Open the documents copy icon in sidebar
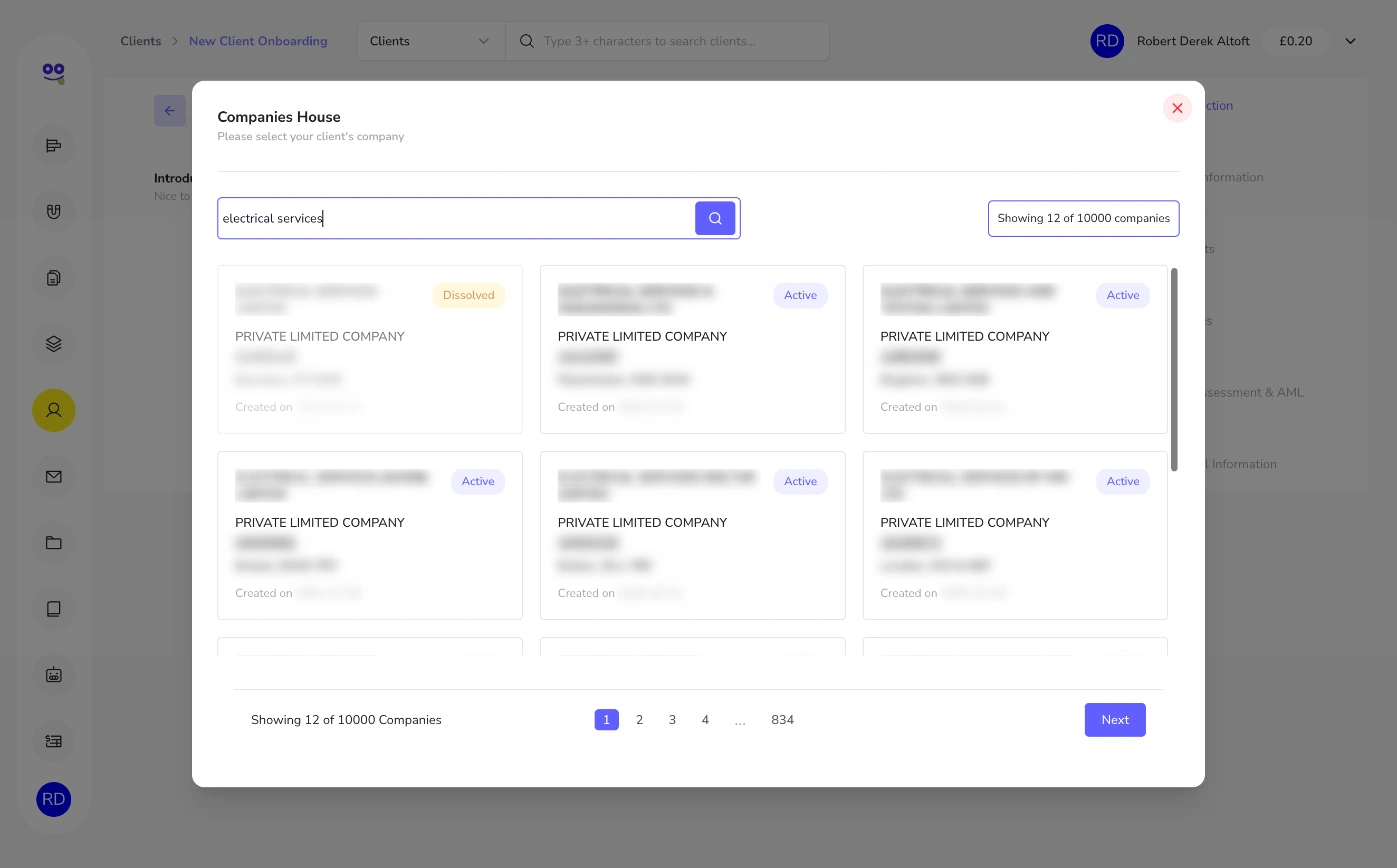The image size is (1397, 868). coord(54,278)
